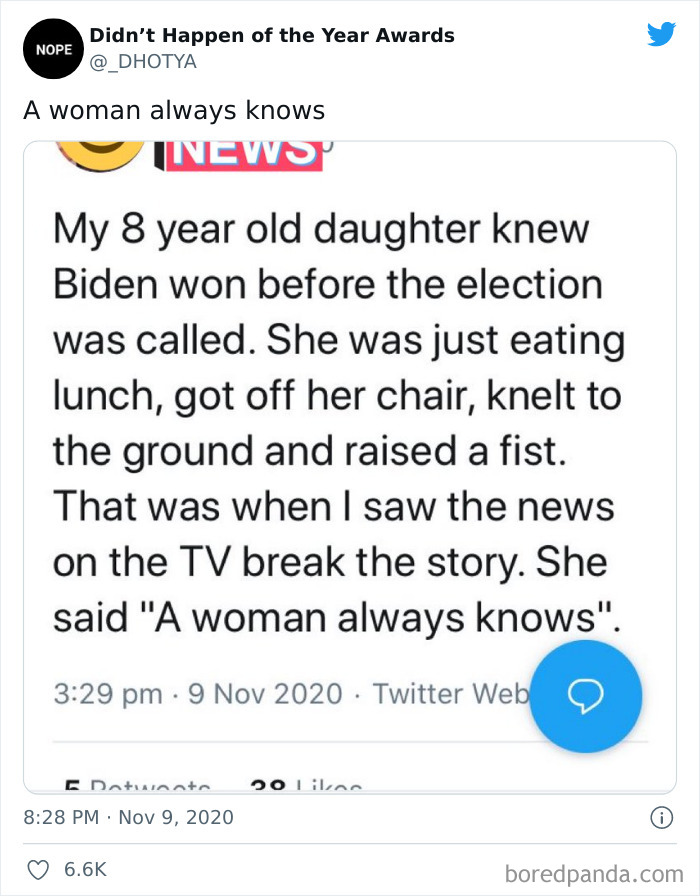Open the info circle icon
Screen dimensions: 700x896
pos(660,817)
